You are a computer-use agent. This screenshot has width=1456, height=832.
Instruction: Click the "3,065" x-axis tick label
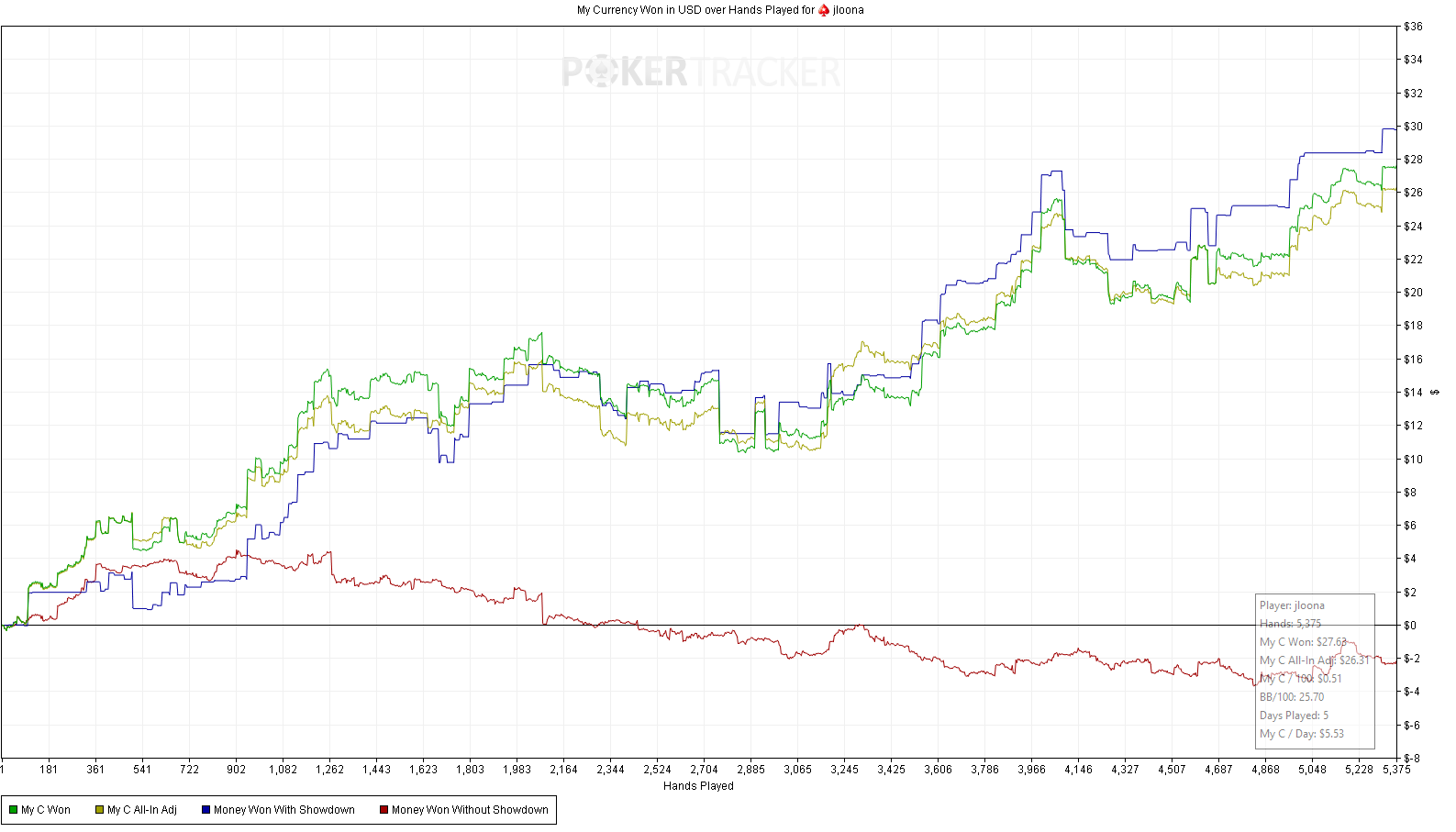(x=797, y=770)
